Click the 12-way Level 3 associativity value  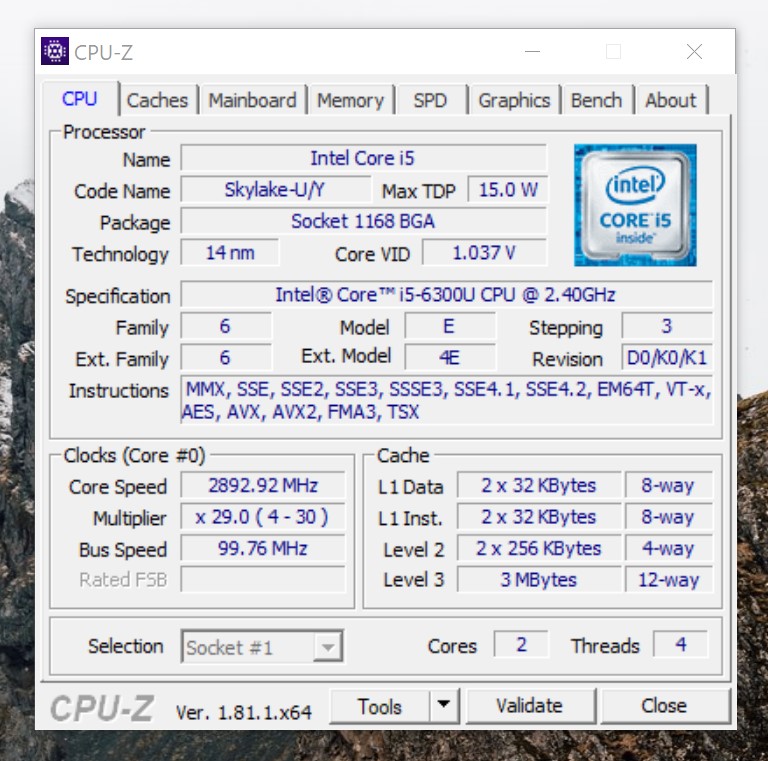point(669,579)
